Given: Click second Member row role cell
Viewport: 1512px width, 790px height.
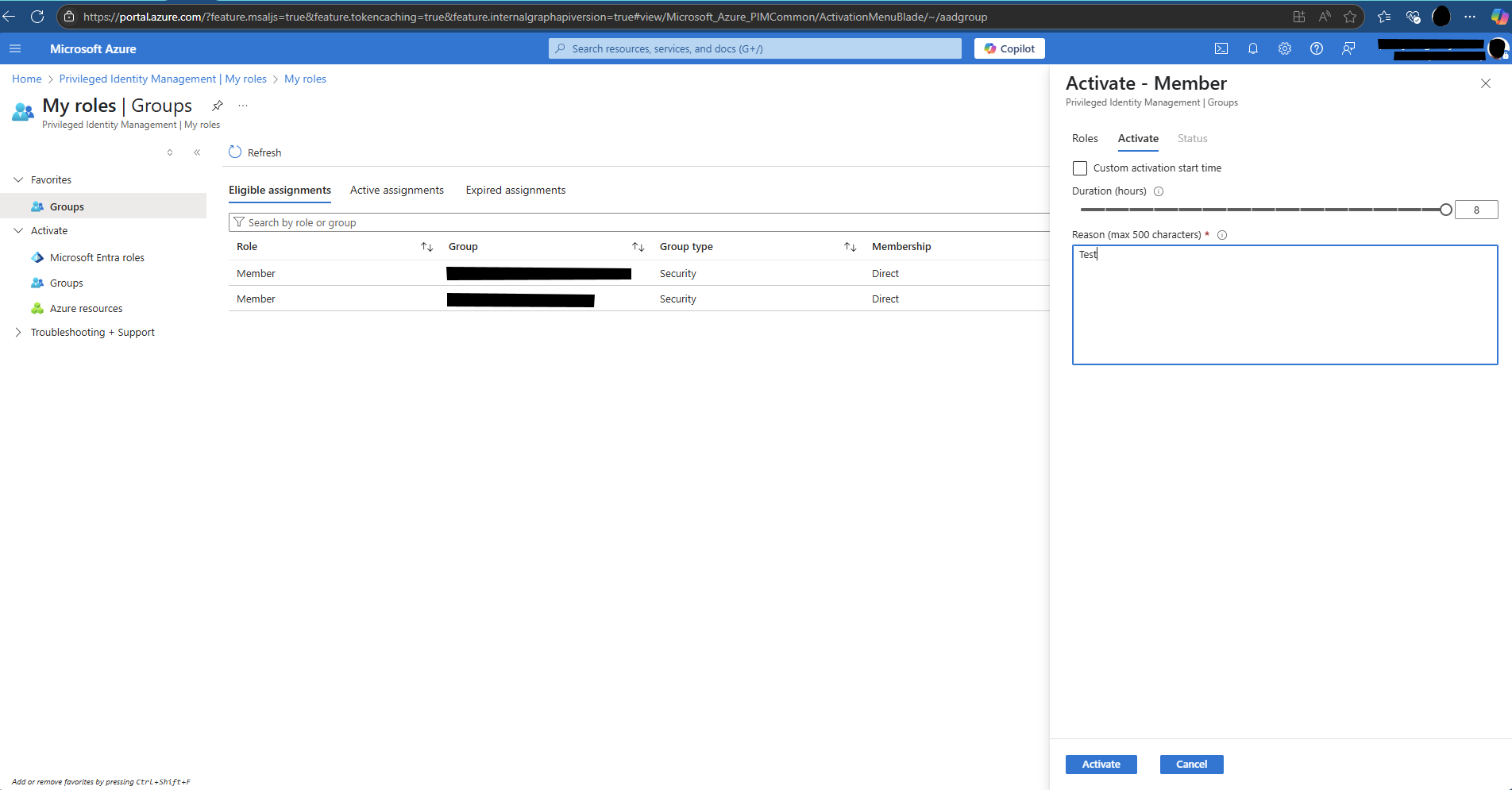Looking at the screenshot, I should tap(256, 299).
